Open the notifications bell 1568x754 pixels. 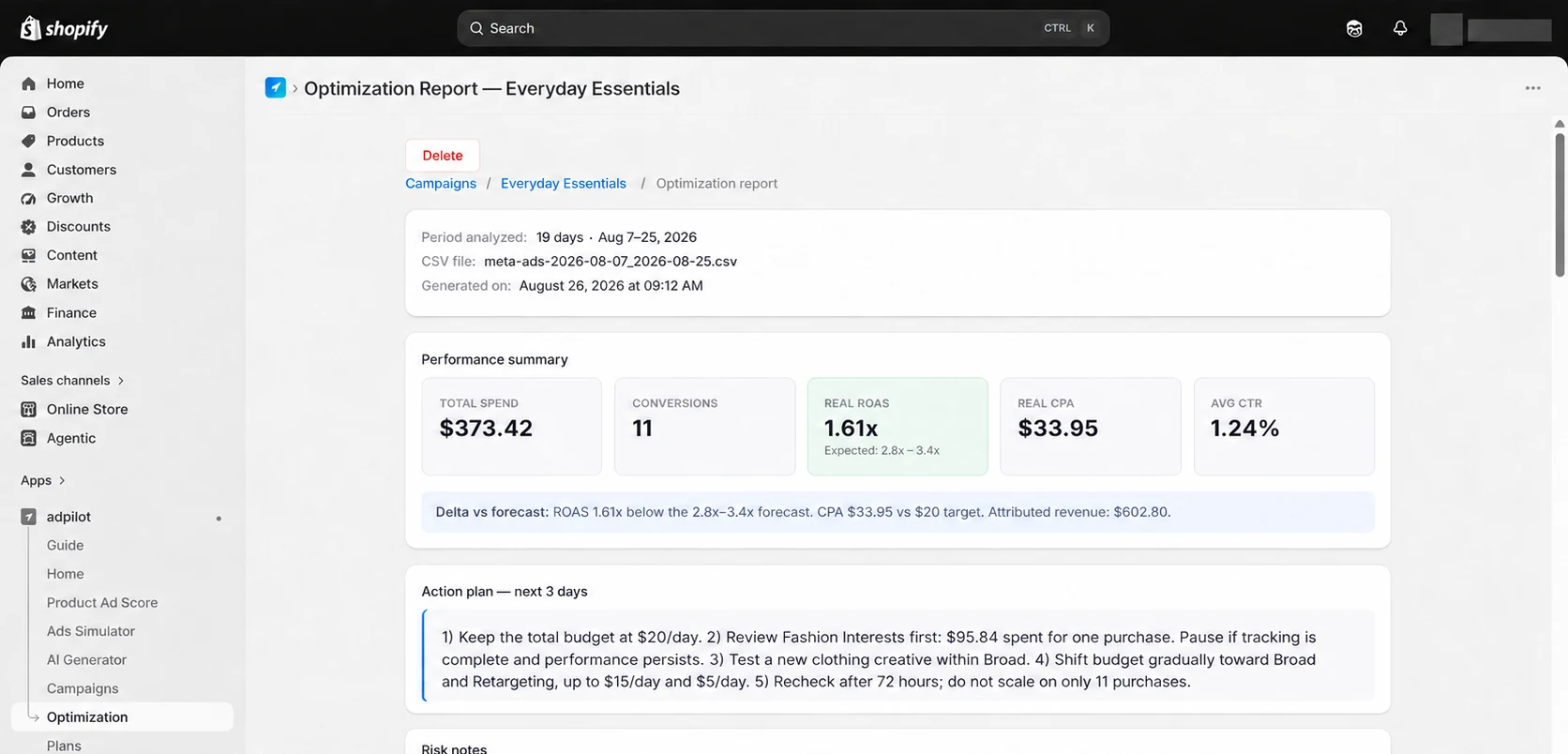1400,28
